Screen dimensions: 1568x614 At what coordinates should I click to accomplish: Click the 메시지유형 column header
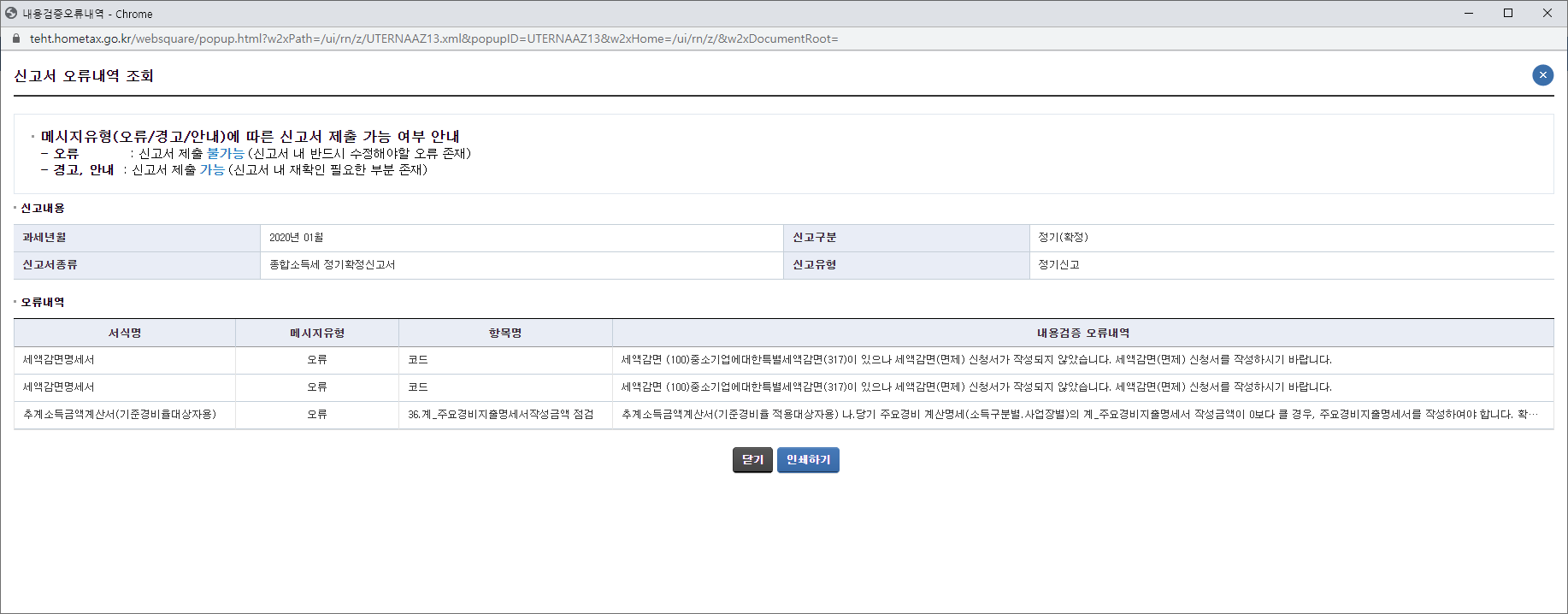317,334
